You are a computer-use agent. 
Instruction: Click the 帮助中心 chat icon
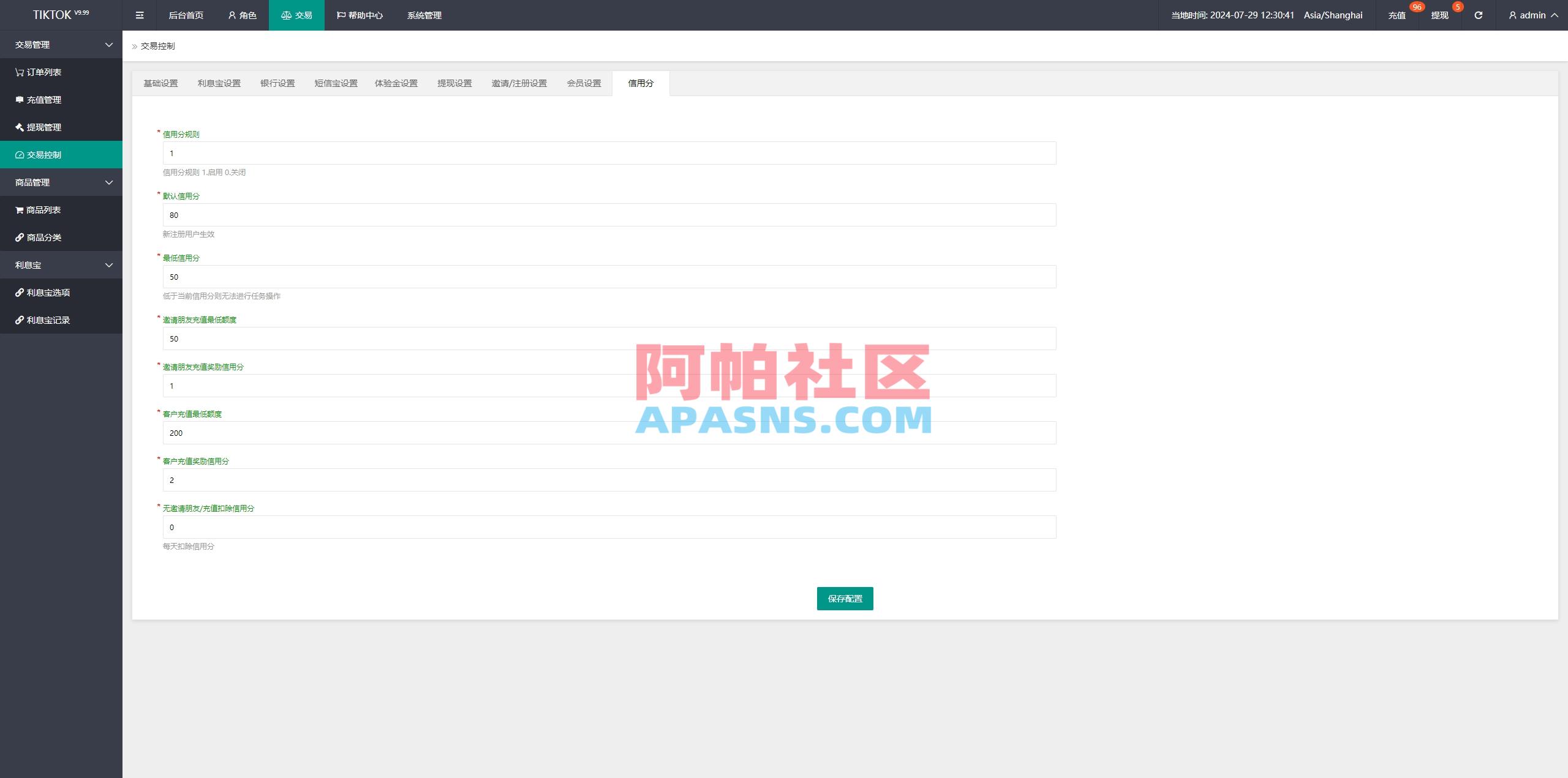(x=341, y=15)
